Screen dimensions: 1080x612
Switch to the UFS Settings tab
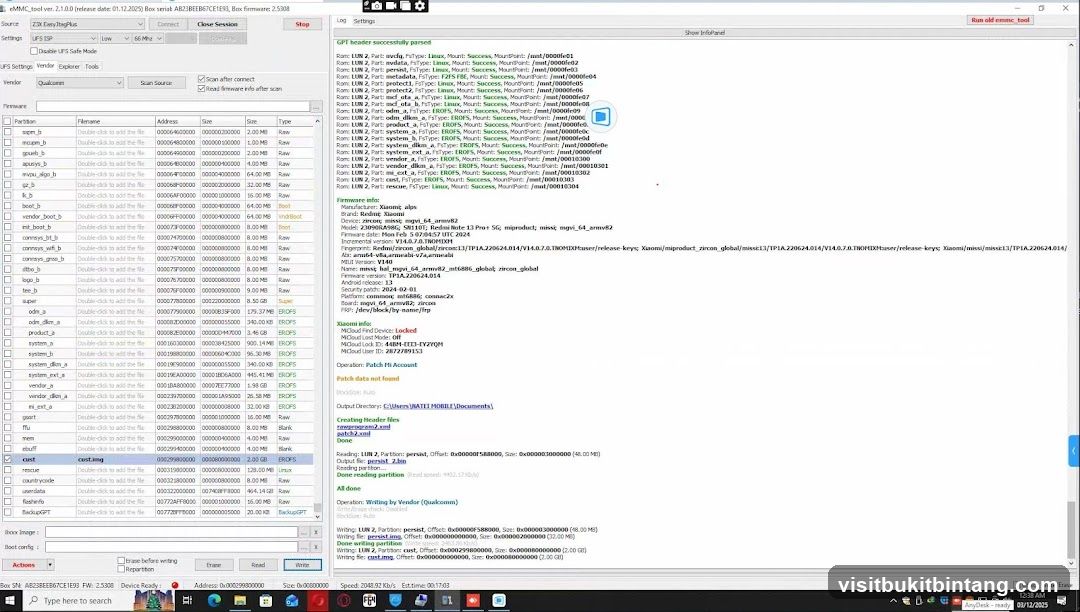[17, 67]
